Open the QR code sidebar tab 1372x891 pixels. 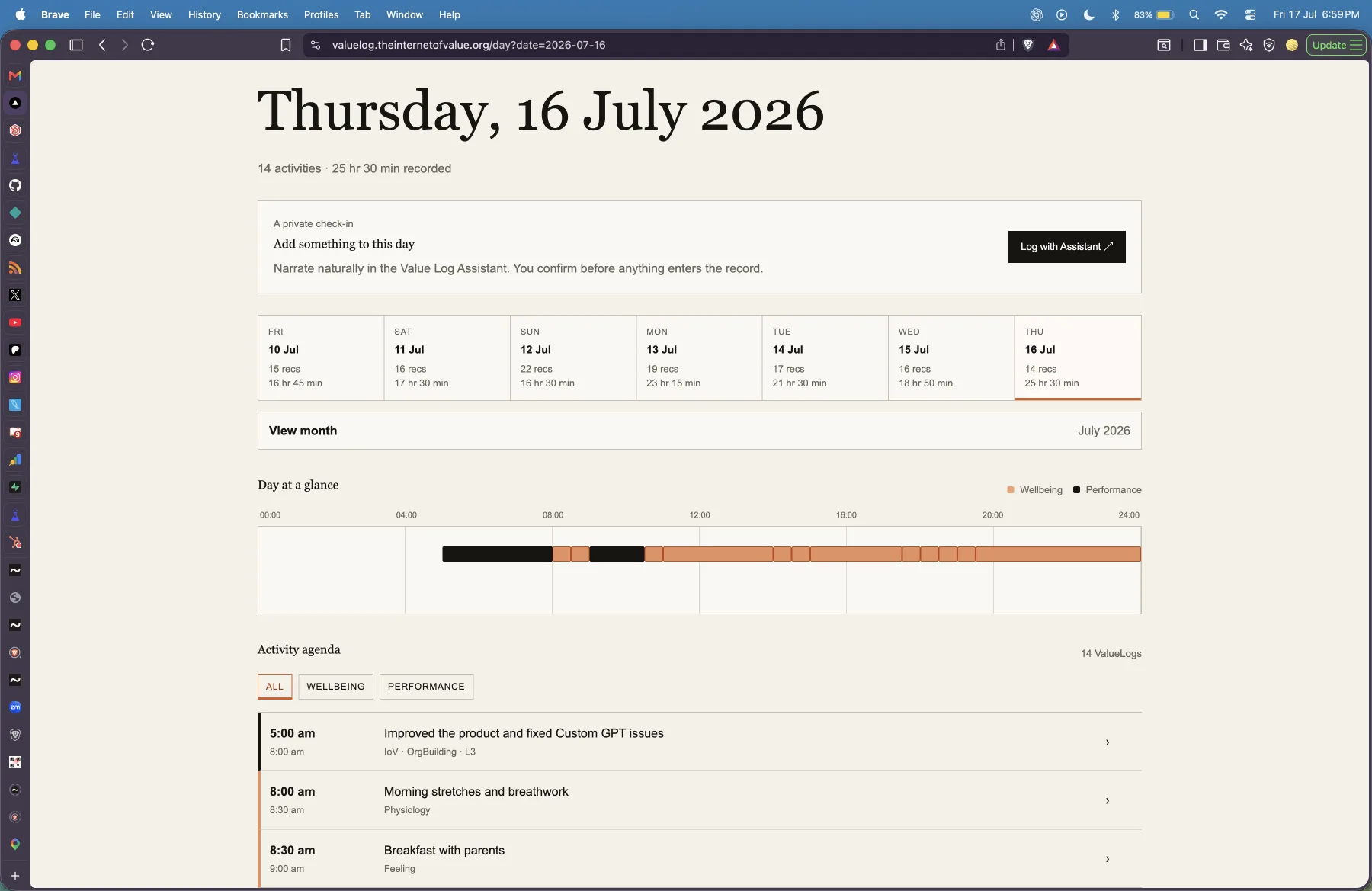[15, 762]
